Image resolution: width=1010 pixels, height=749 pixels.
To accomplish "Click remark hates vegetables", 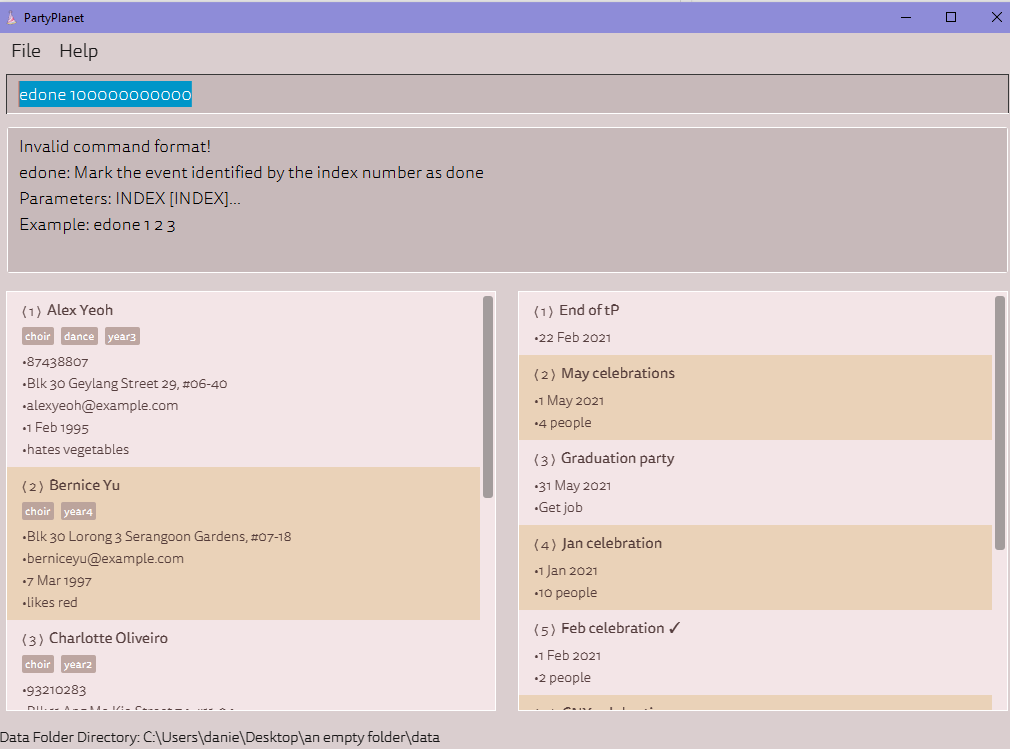I will point(78,450).
